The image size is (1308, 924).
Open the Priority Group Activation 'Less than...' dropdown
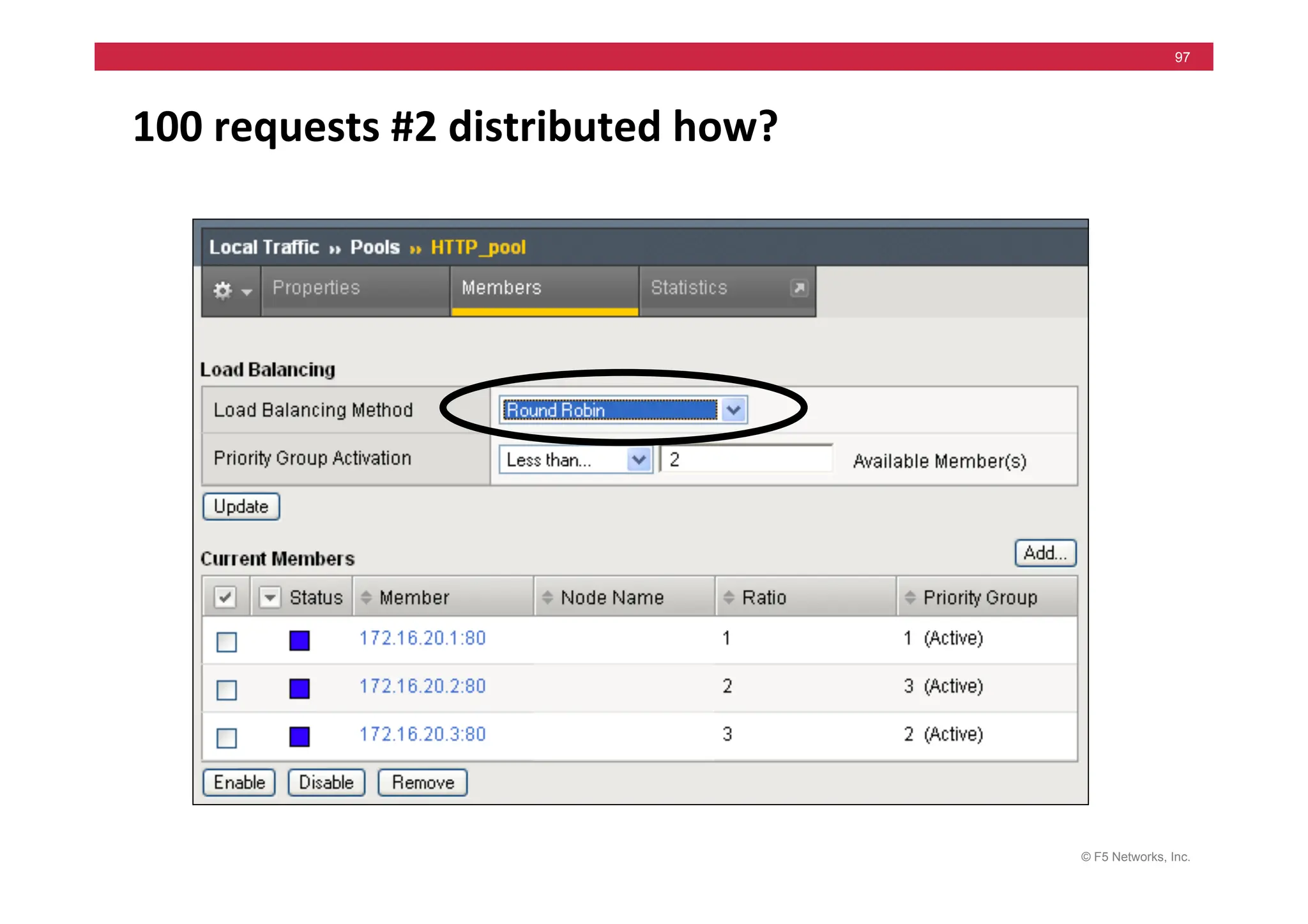[x=575, y=460]
